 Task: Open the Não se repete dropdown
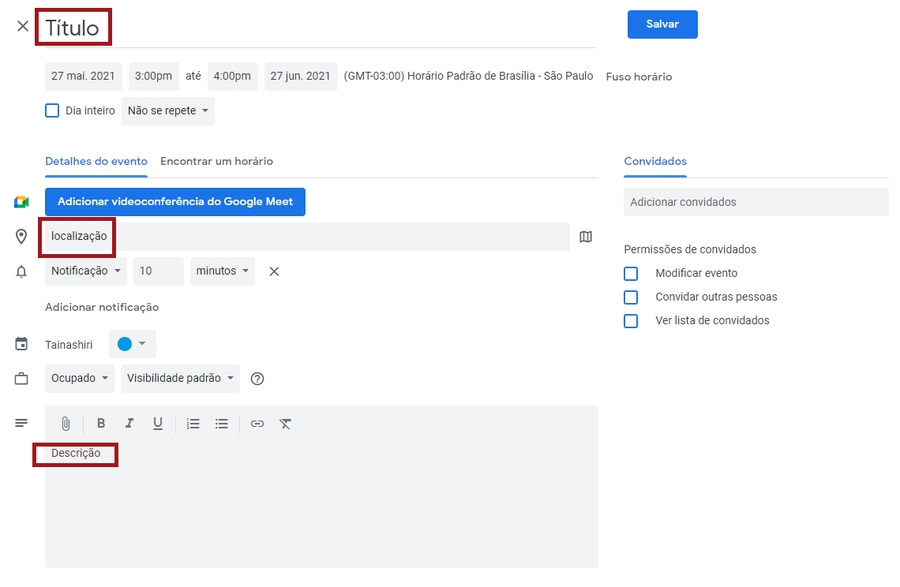point(168,111)
